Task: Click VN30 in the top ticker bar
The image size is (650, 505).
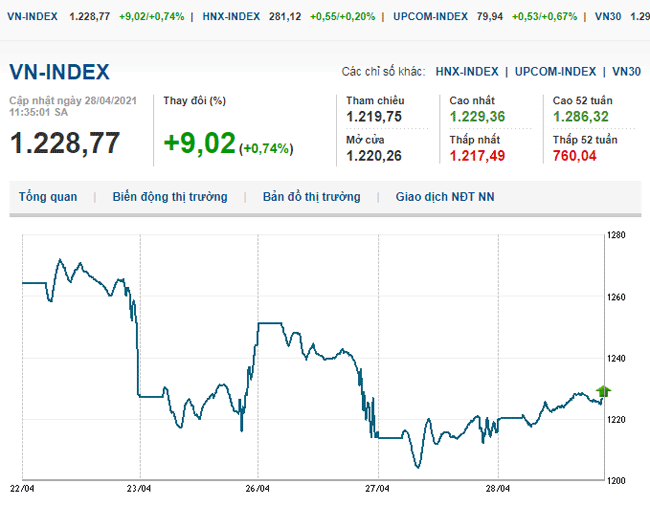Action: click(x=607, y=17)
